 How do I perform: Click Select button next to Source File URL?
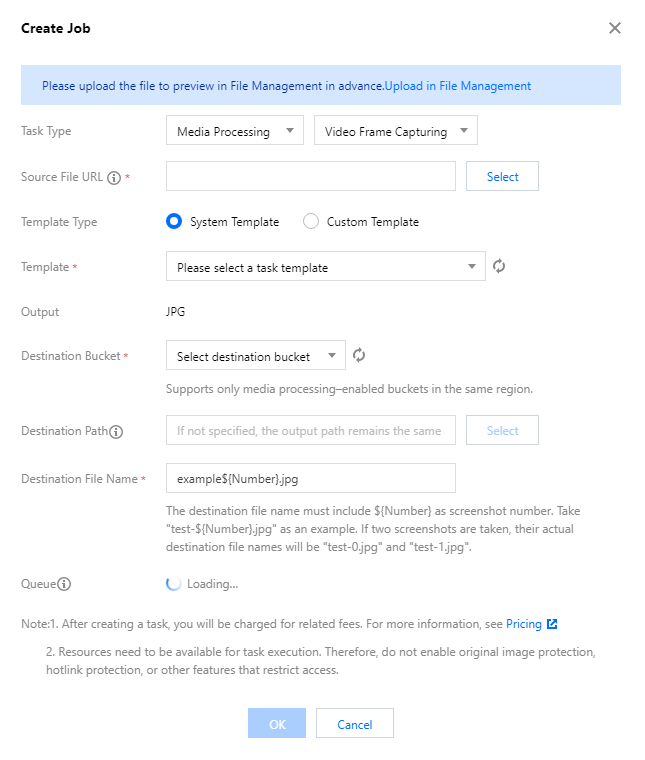[x=502, y=176]
